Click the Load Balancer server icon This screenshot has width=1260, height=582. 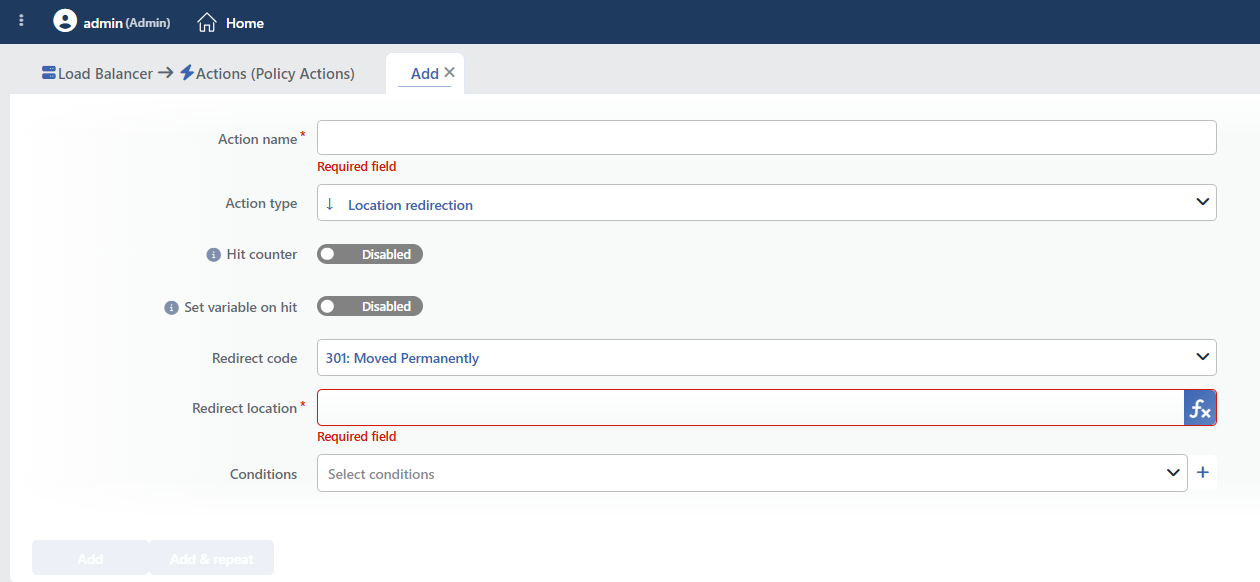(x=49, y=73)
